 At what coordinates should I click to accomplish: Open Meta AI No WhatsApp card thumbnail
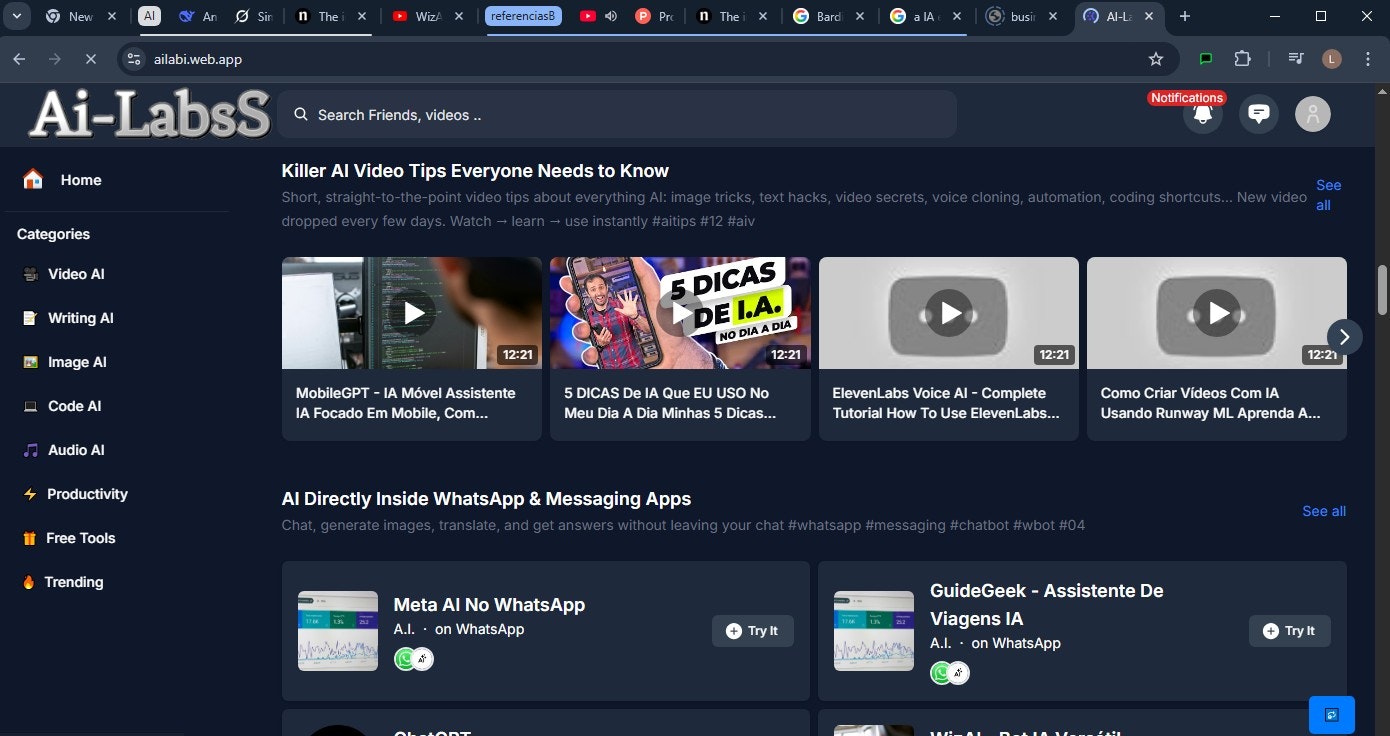338,631
